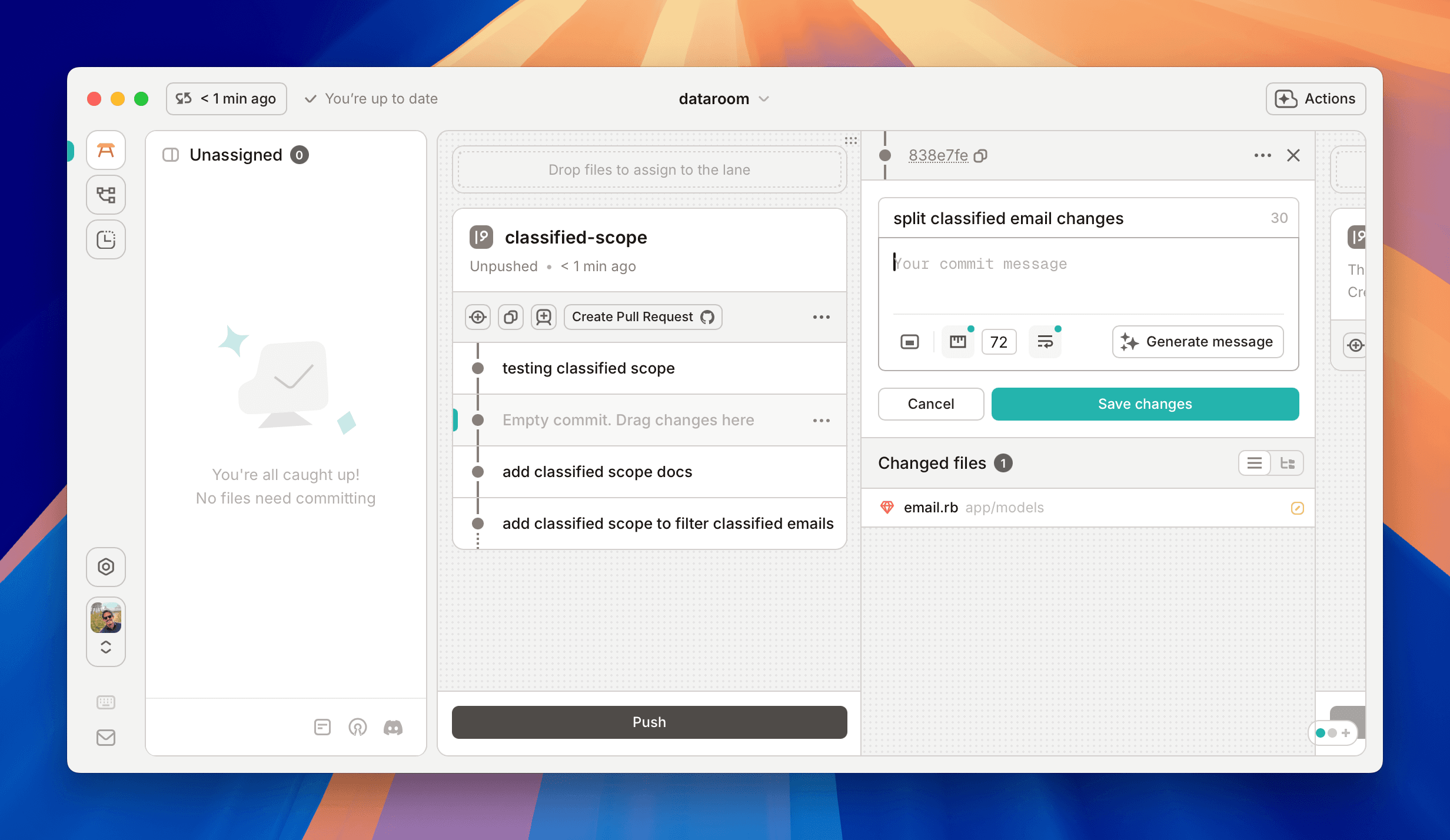1450x840 pixels.
Task: Open the operations history icon
Action: click(x=106, y=240)
